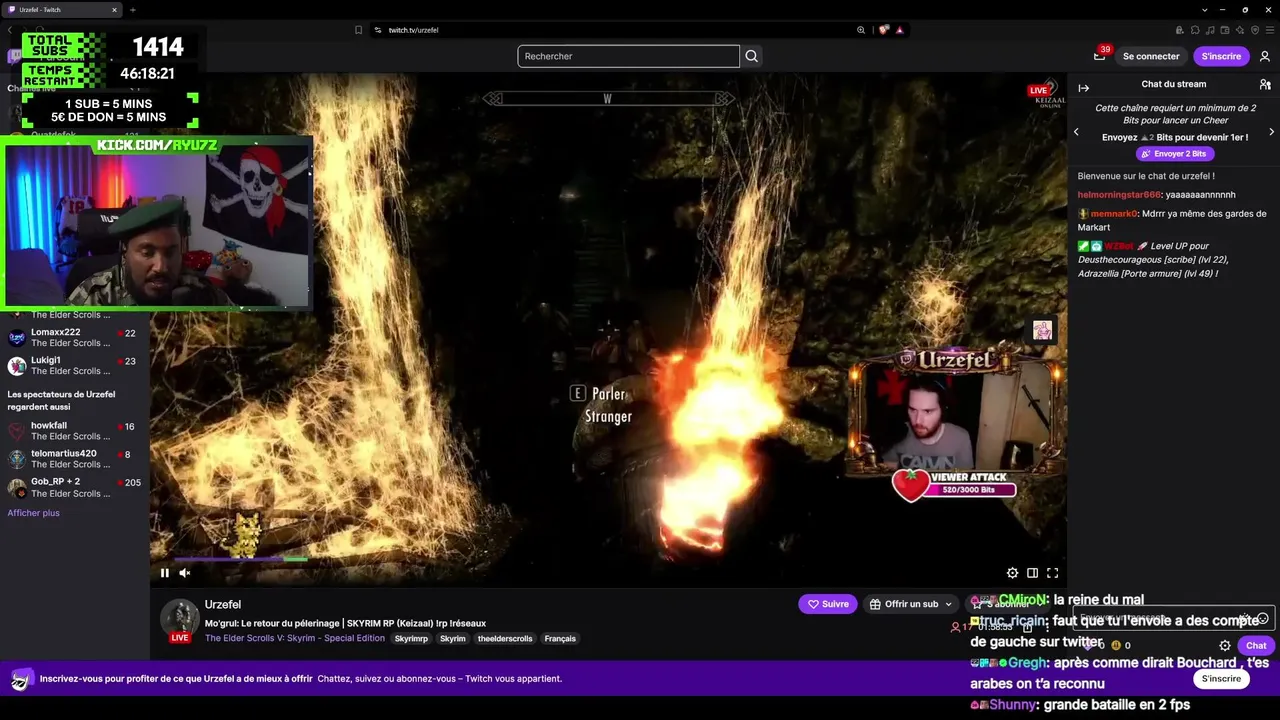The width and height of the screenshot is (1280, 720).
Task: Select the theelderscrolls tag
Action: click(505, 638)
